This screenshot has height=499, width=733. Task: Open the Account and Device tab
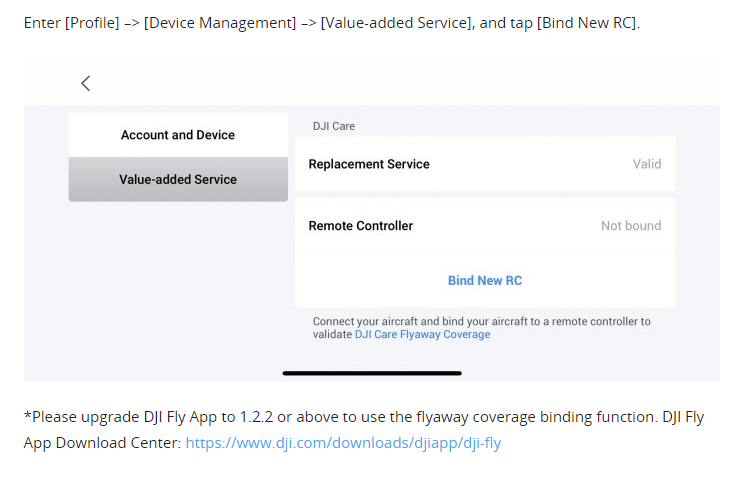pos(178,135)
